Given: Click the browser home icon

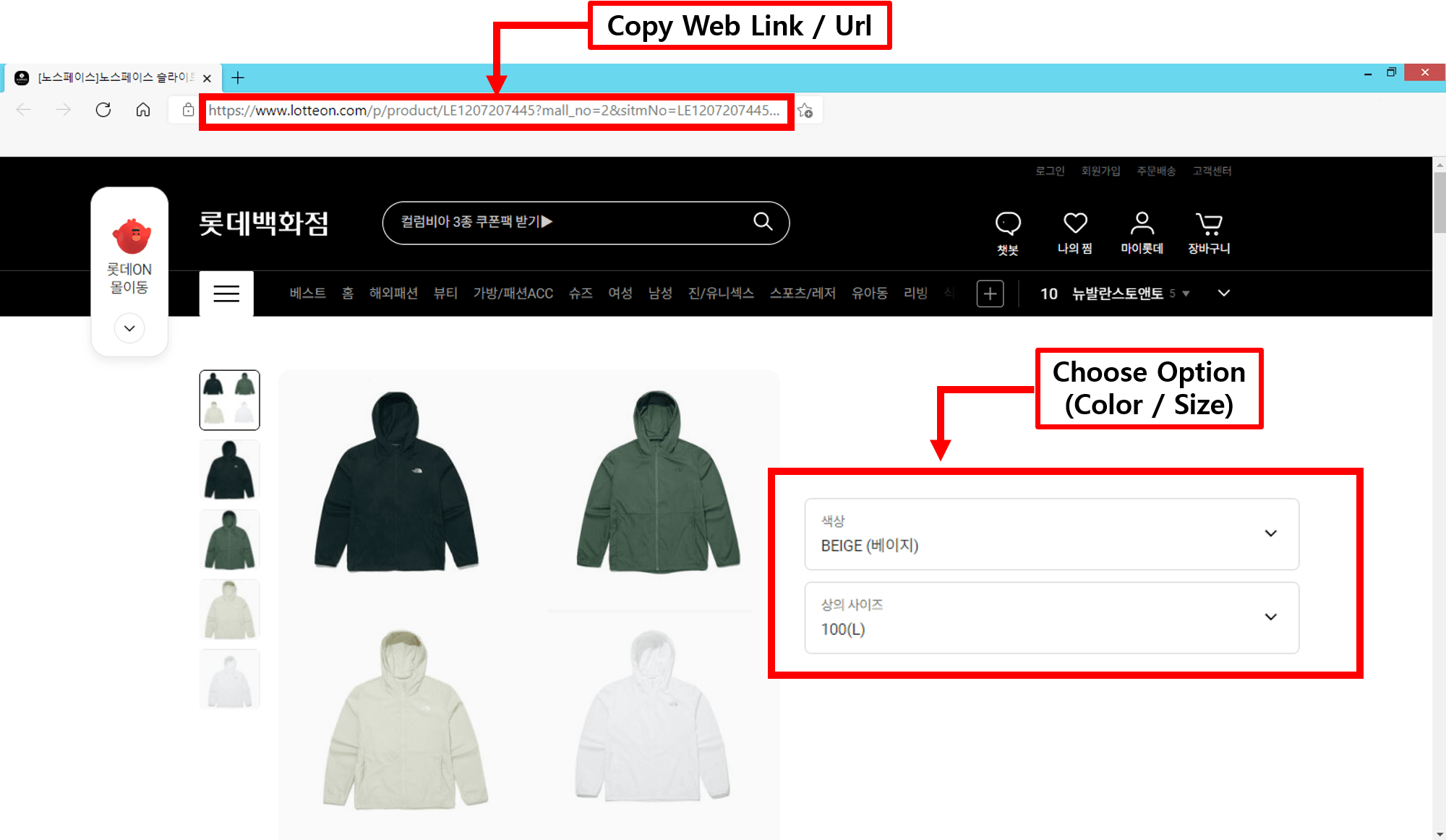Looking at the screenshot, I should tap(142, 110).
